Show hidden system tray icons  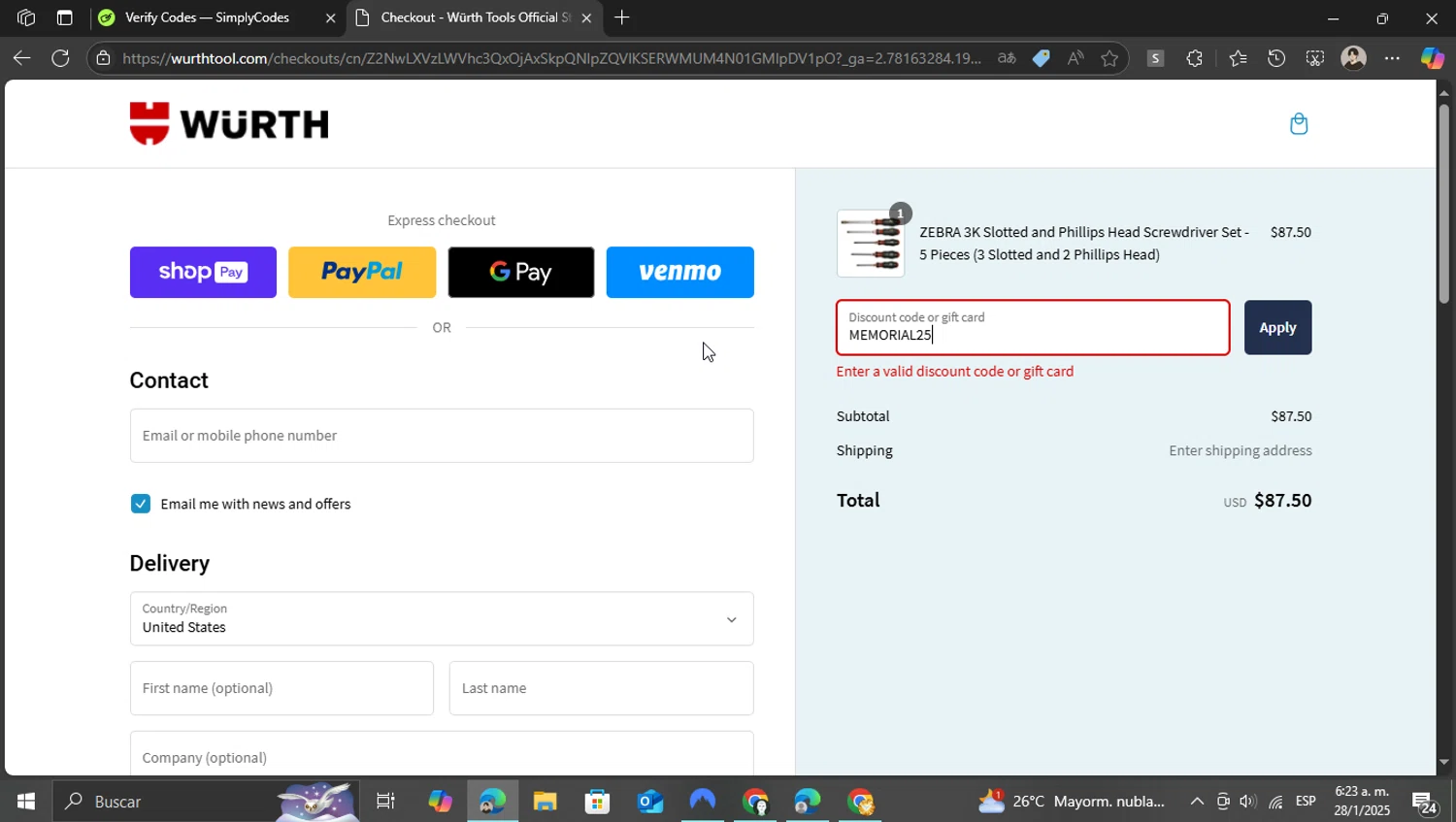1197,802
